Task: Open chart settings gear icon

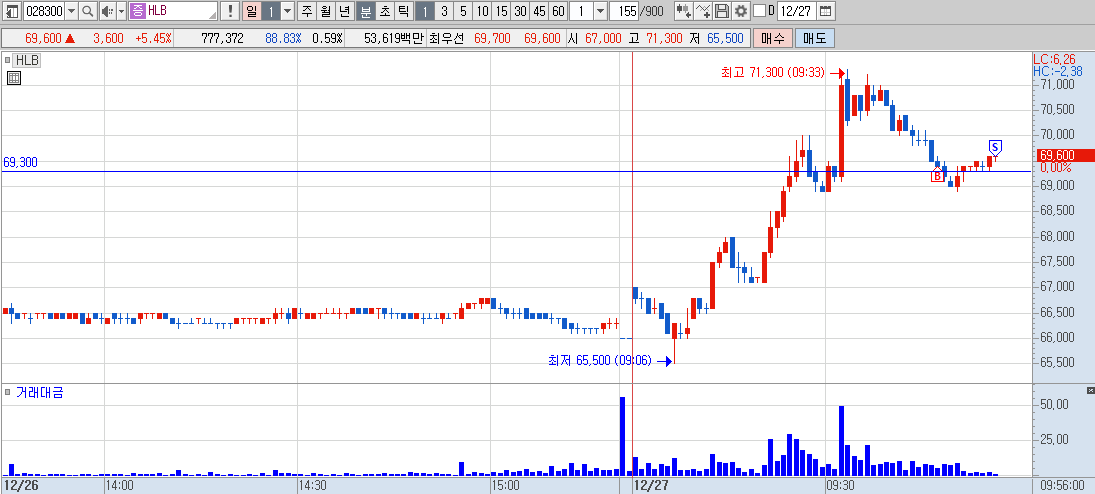Action: click(740, 10)
